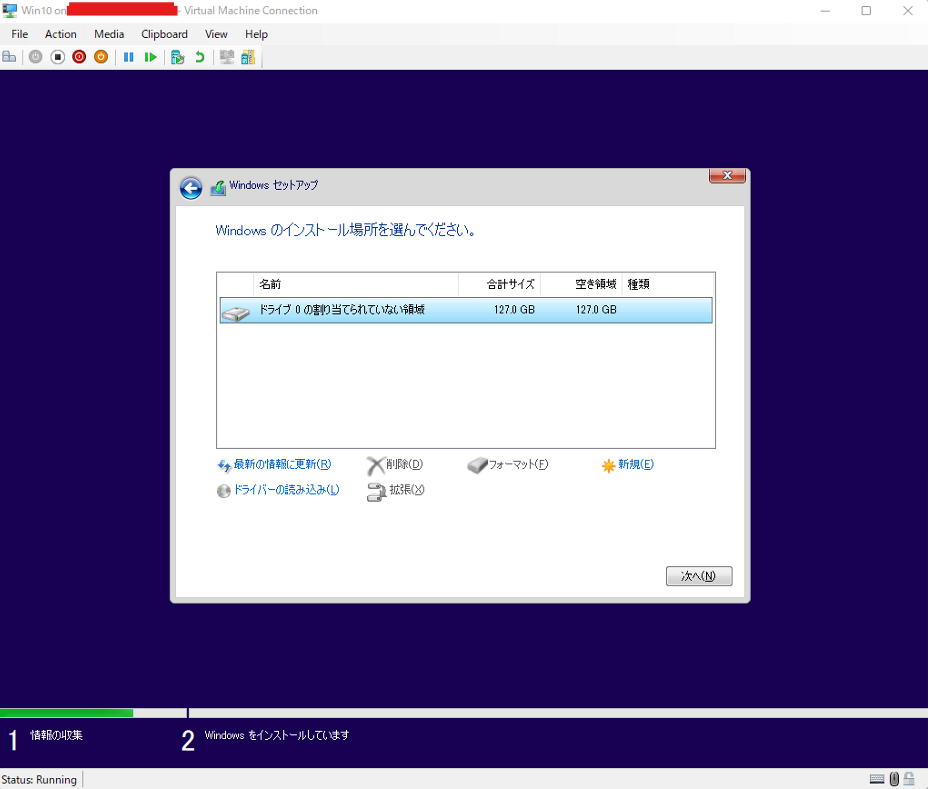Open the Clipboard menu
Screen dimensions: 930x789
coord(164,34)
